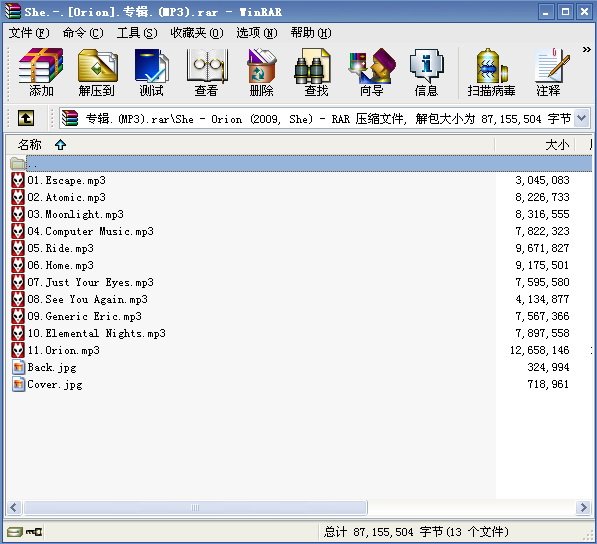Minimize the WinRAR window
This screenshot has width=597, height=544.
point(546,12)
